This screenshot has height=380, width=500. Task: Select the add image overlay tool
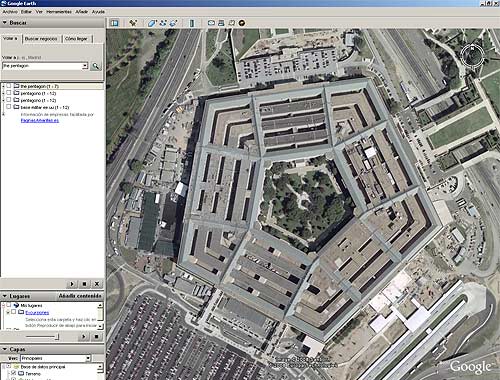173,23
